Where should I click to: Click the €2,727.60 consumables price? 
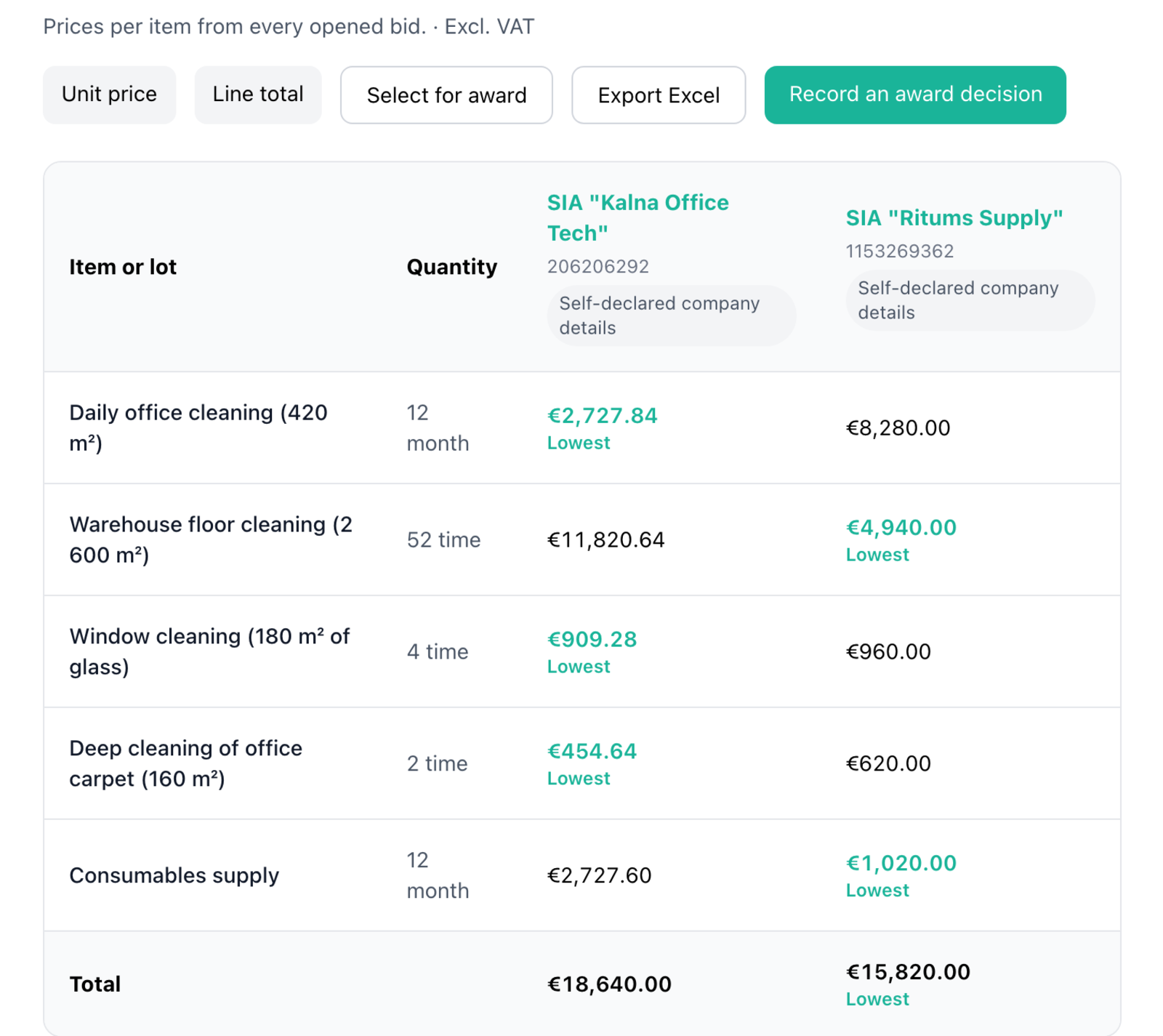(x=599, y=875)
